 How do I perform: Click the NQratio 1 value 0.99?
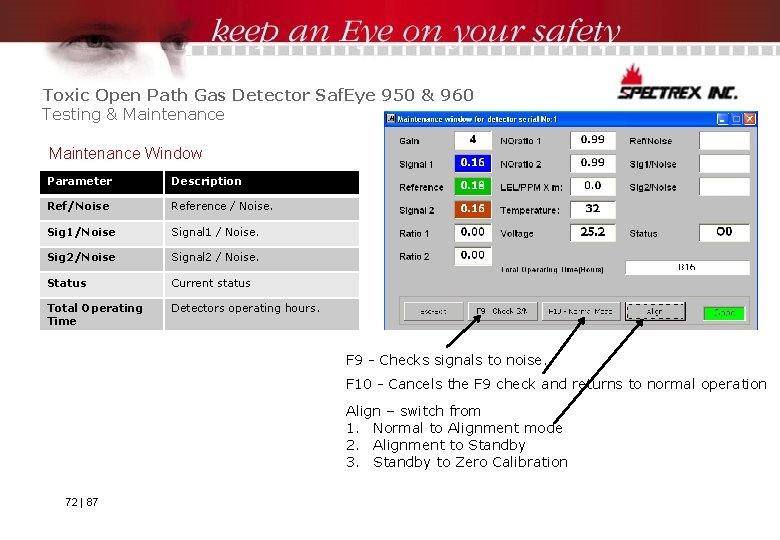point(592,140)
